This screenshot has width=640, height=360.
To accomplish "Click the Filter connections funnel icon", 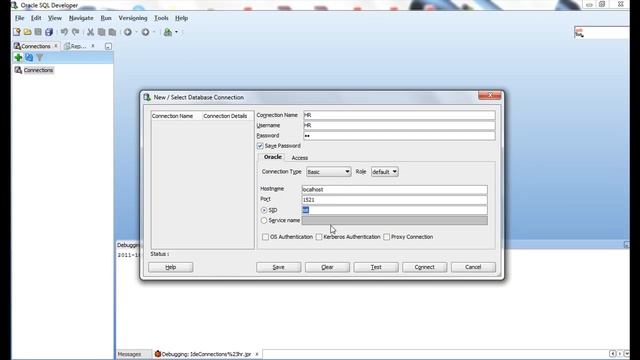I will pyautogui.click(x=40, y=58).
